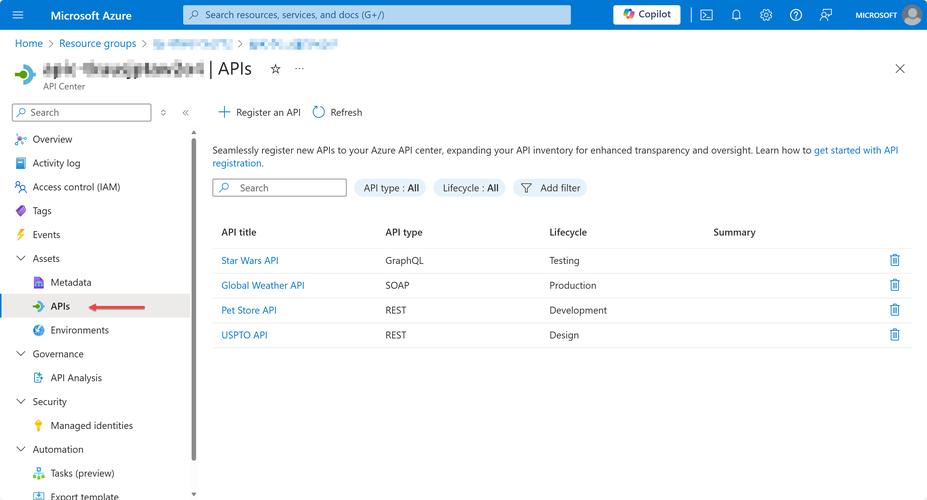Viewport: 927px width, 500px height.
Task: Click the global search resources box
Action: pyautogui.click(x=377, y=15)
